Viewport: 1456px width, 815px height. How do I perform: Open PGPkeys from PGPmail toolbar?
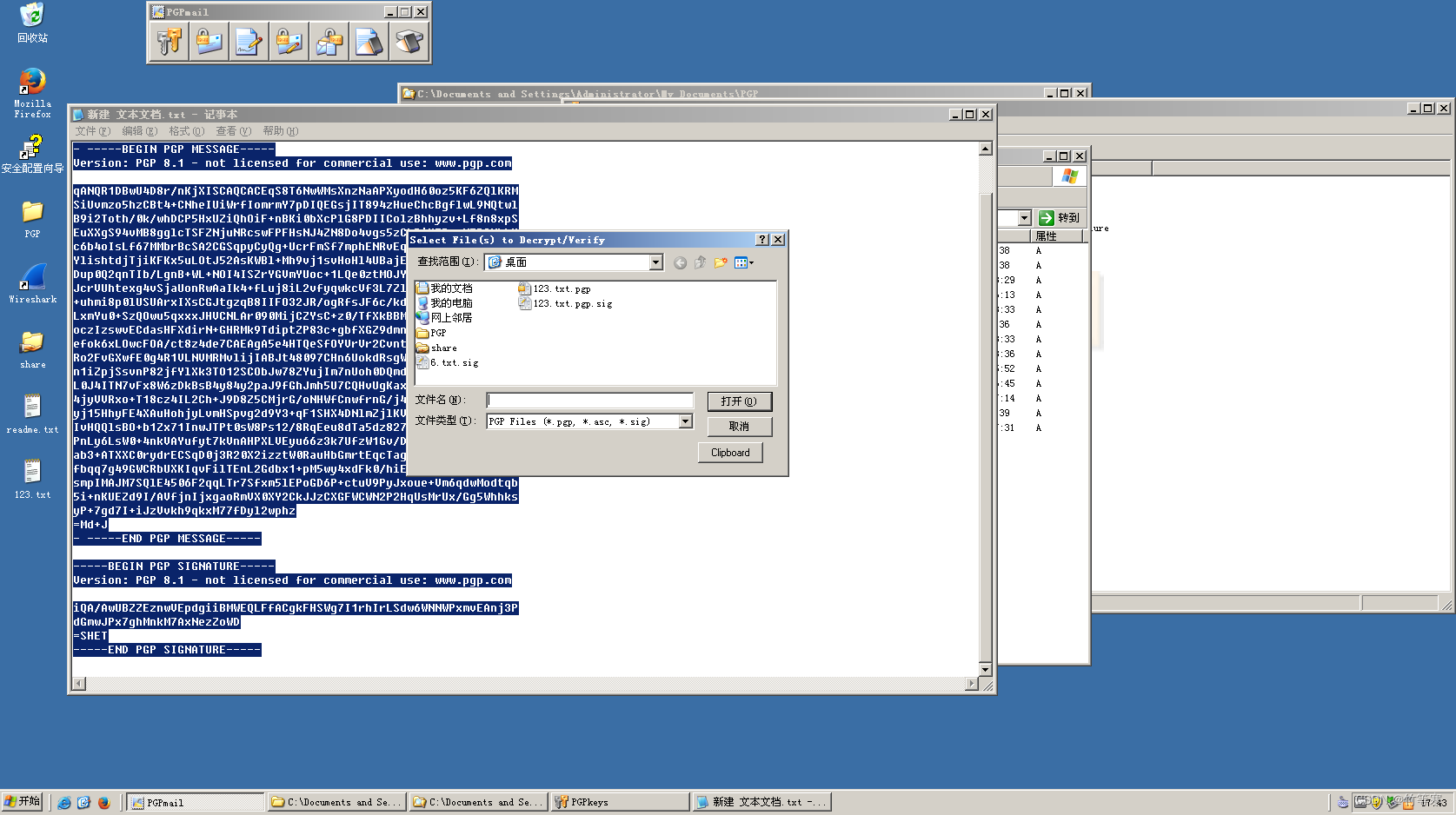tap(170, 41)
